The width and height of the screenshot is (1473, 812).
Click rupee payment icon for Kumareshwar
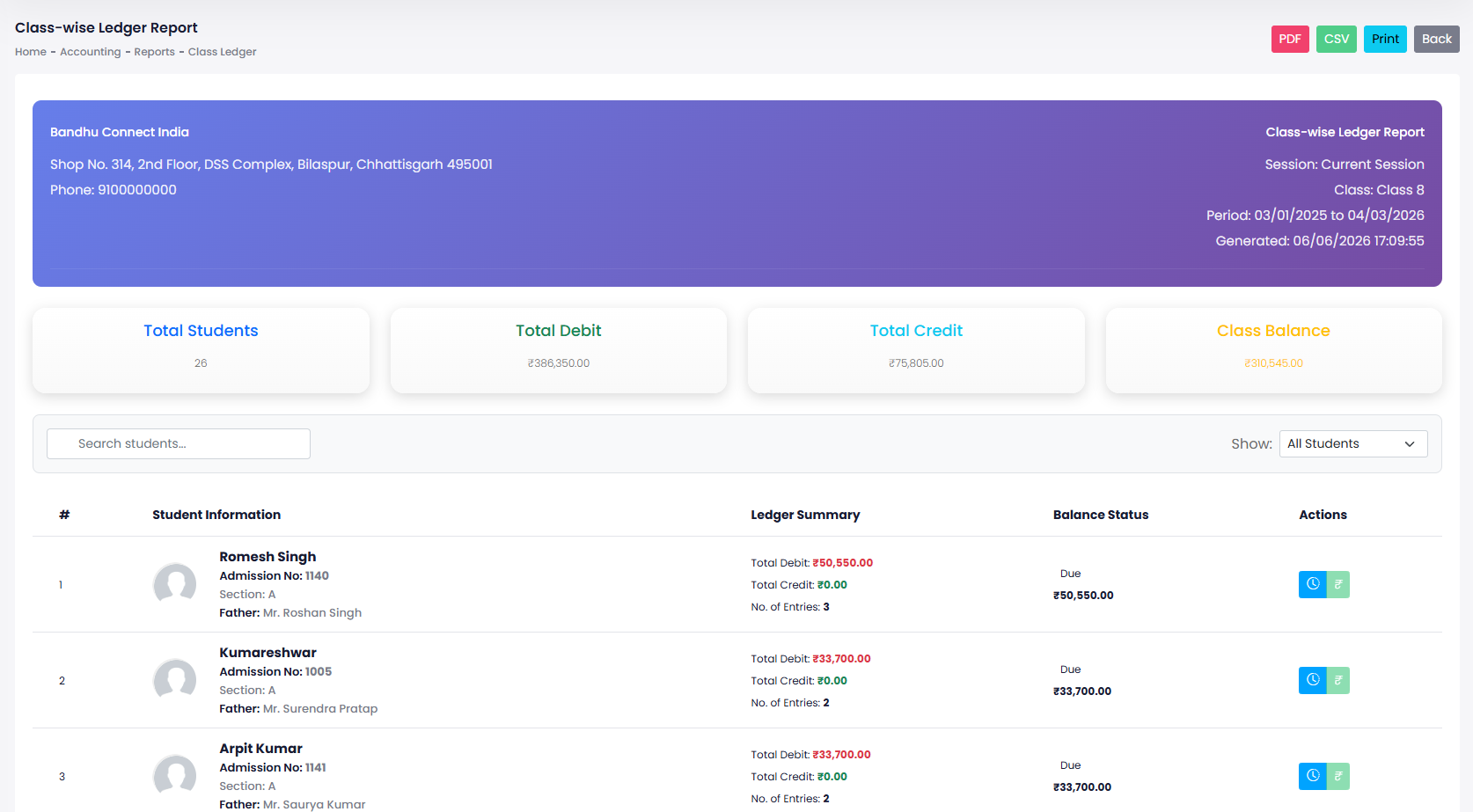(x=1338, y=680)
